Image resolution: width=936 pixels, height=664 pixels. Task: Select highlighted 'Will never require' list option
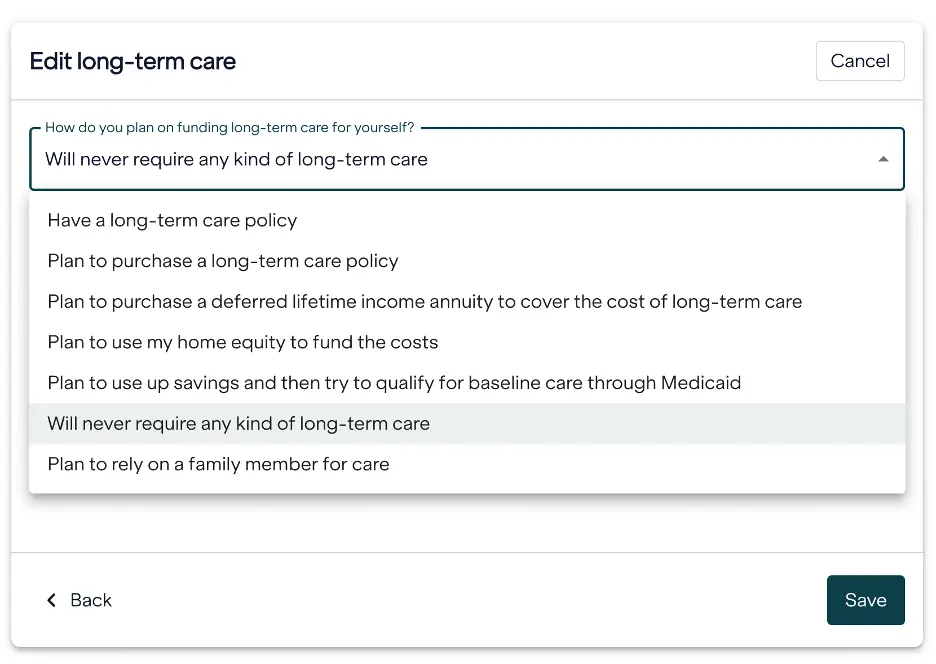pyautogui.click(x=467, y=423)
